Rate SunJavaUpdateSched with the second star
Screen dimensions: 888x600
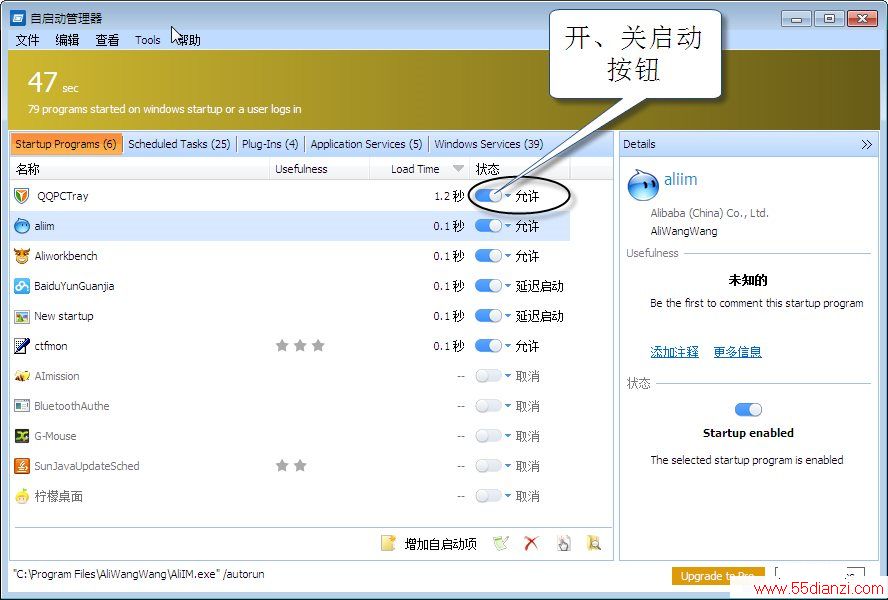coord(300,465)
